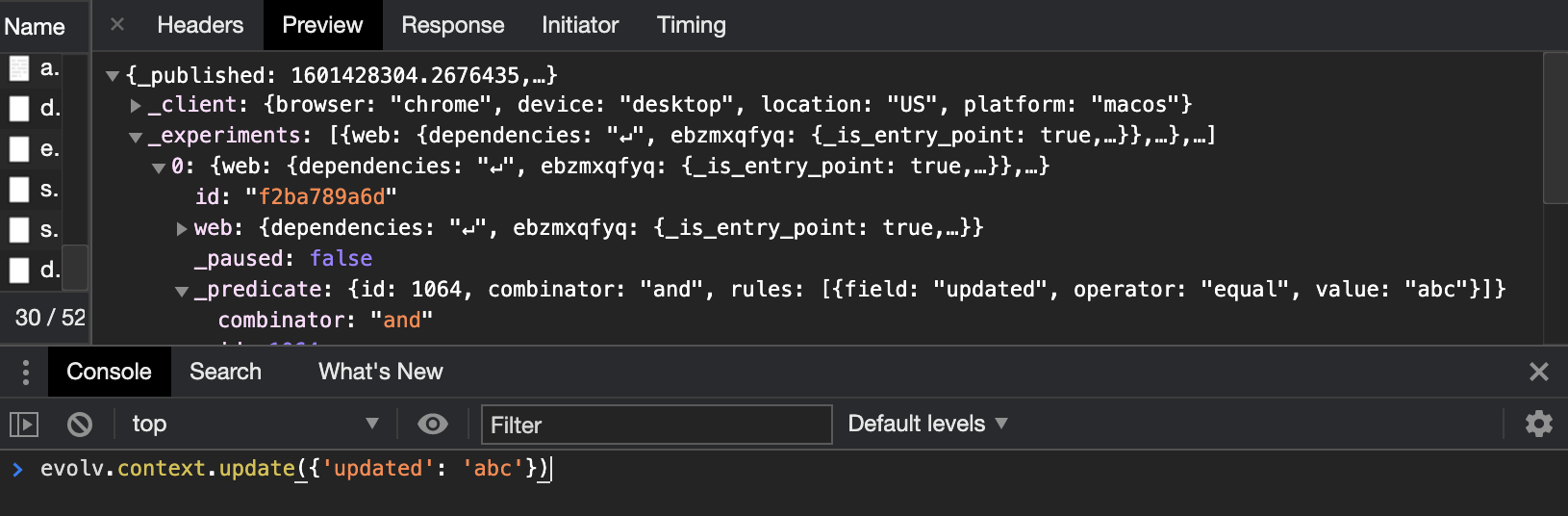The height and width of the screenshot is (516, 1568).
Task: Close the console drawer X icon
Action: (x=1538, y=372)
